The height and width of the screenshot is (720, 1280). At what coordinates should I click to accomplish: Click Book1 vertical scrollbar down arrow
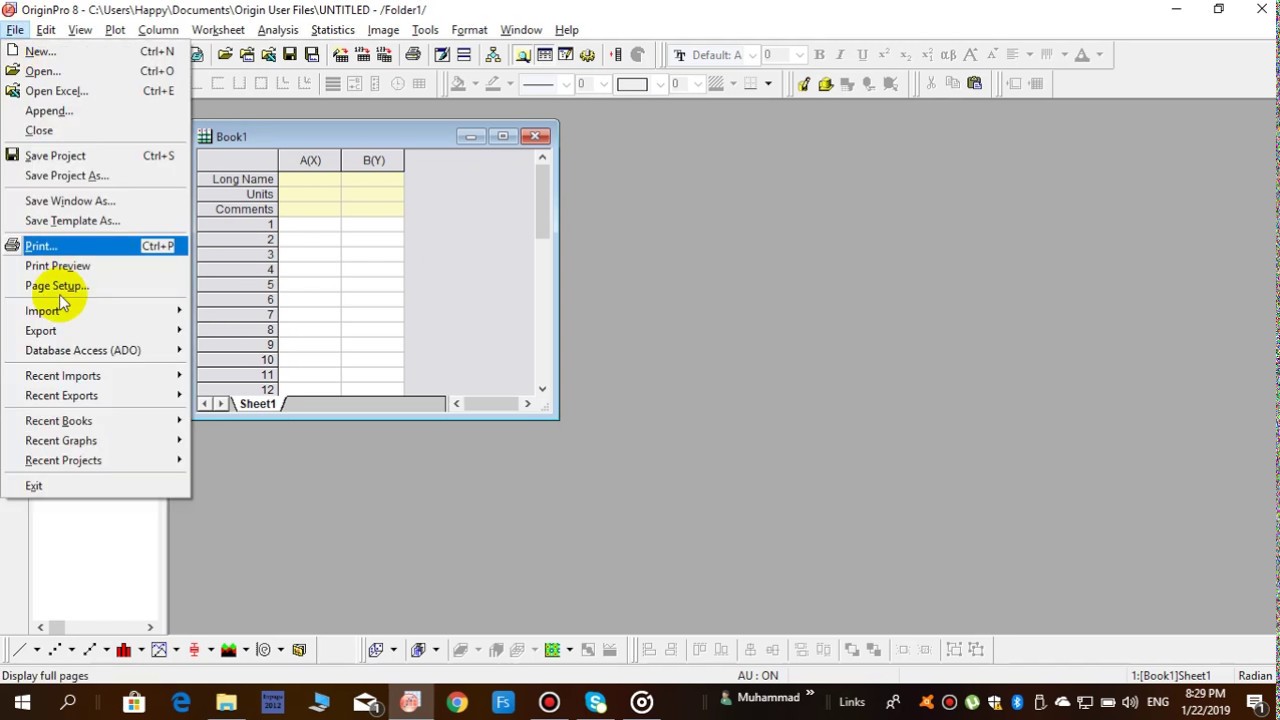[x=542, y=389]
